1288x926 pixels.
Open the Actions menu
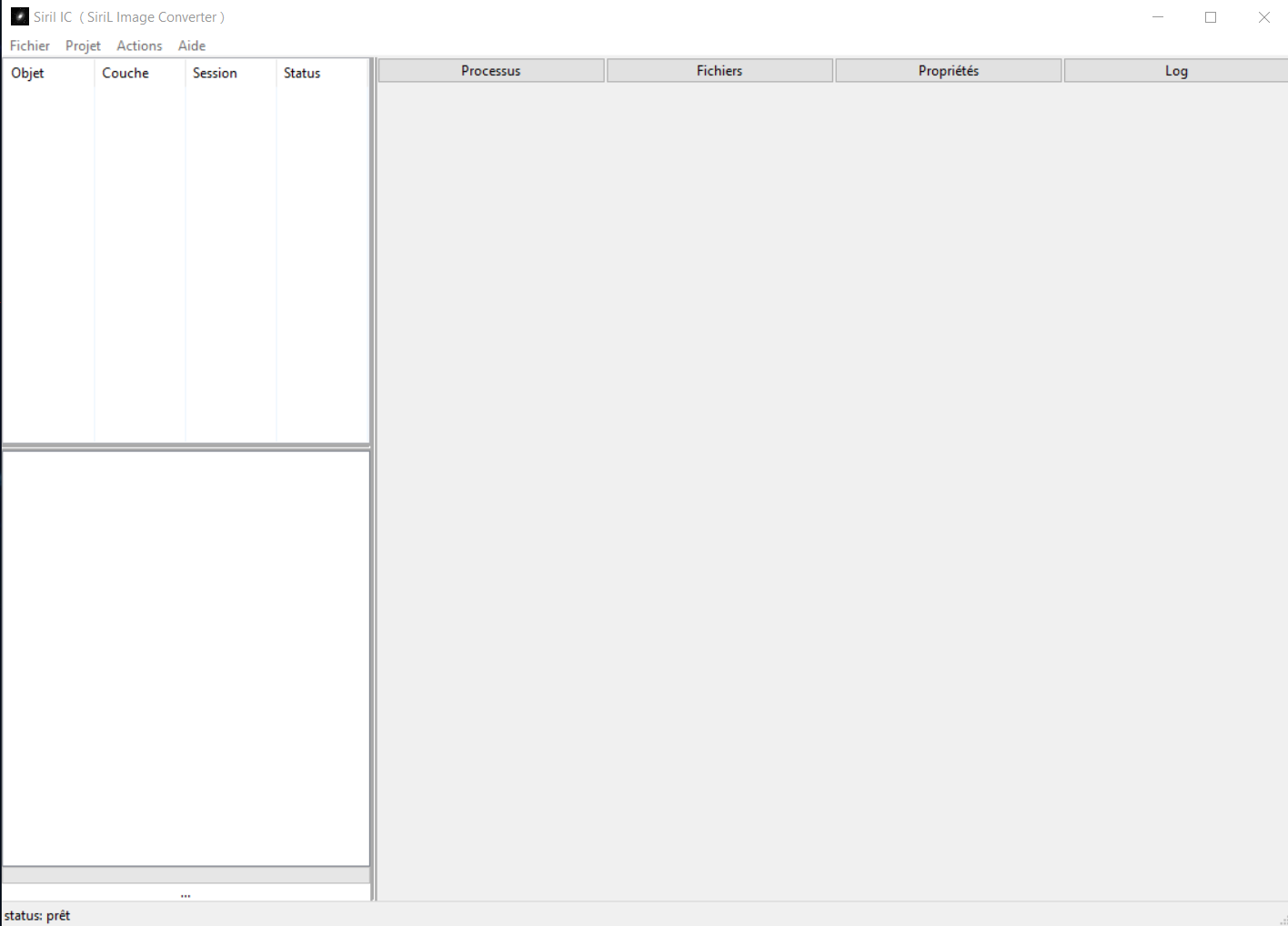(139, 45)
